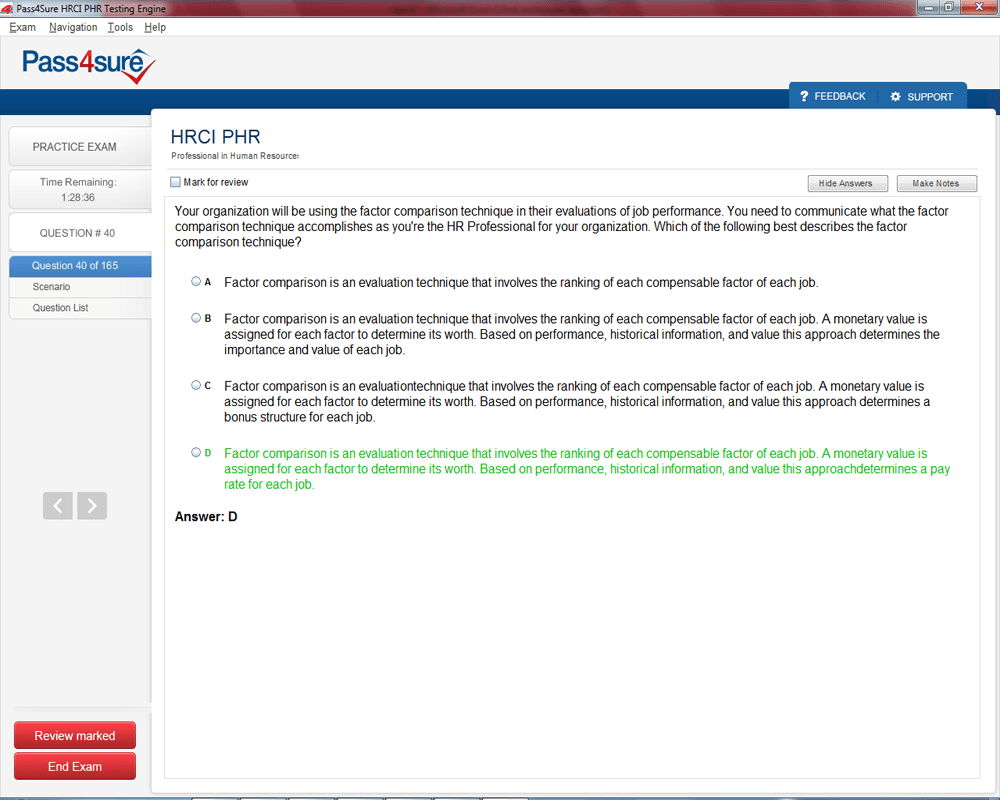The width and height of the screenshot is (1000, 800).
Task: Select the Question 40 of 165 tab
Action: tap(80, 265)
